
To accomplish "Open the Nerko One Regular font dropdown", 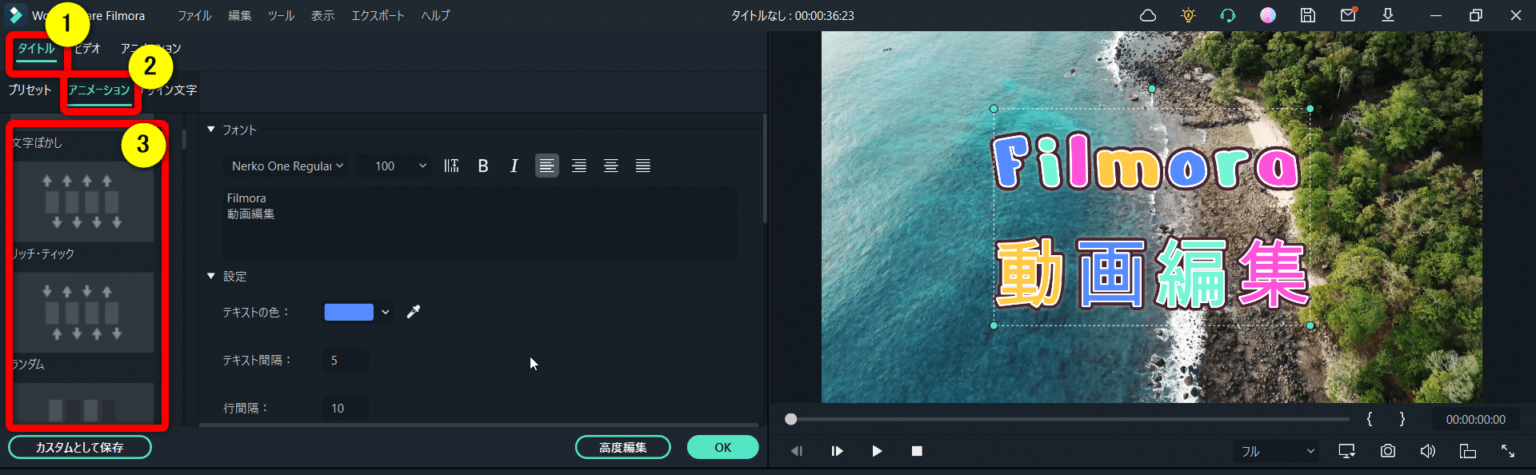I will click(x=286, y=166).
